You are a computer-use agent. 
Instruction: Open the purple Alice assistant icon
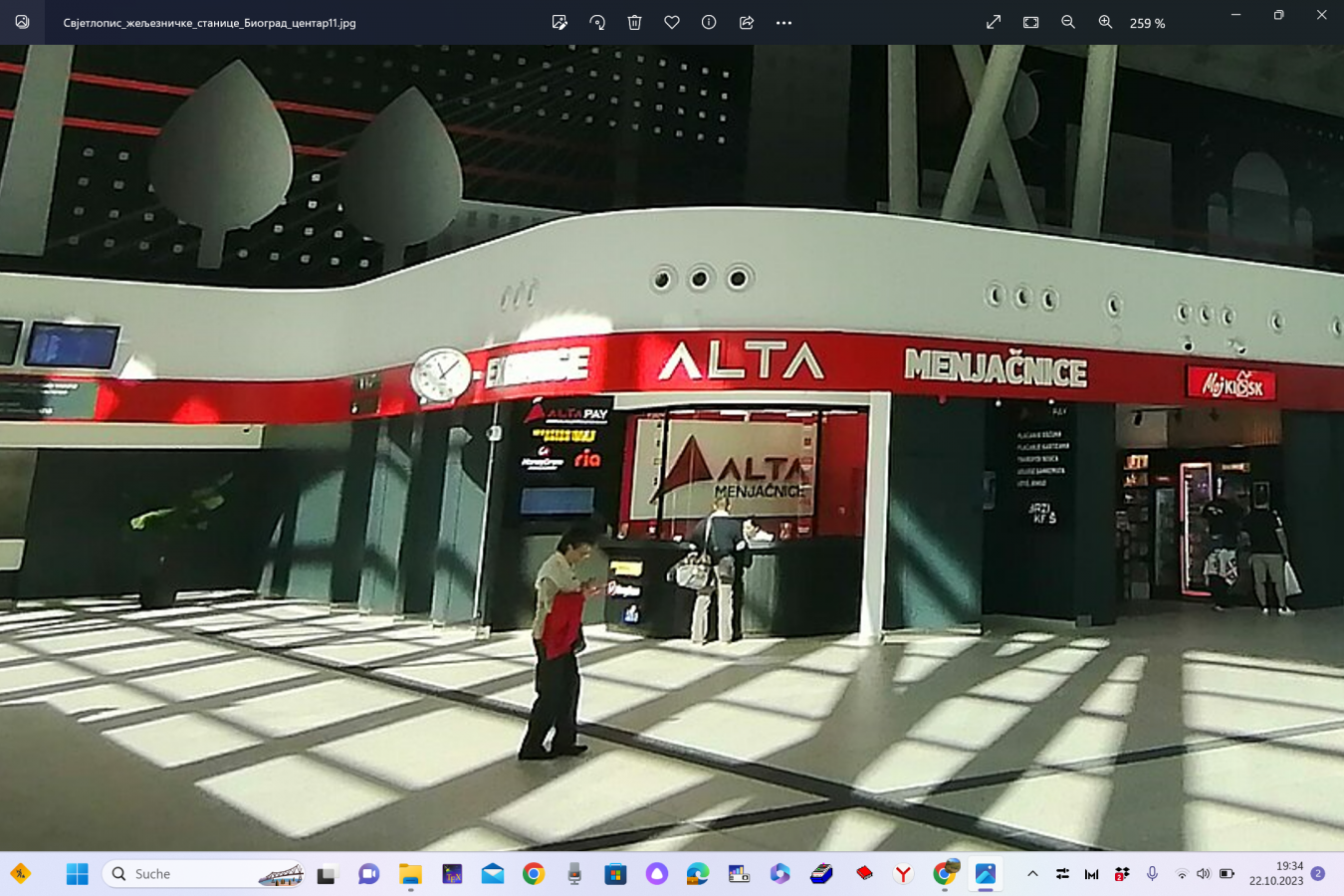(x=657, y=874)
